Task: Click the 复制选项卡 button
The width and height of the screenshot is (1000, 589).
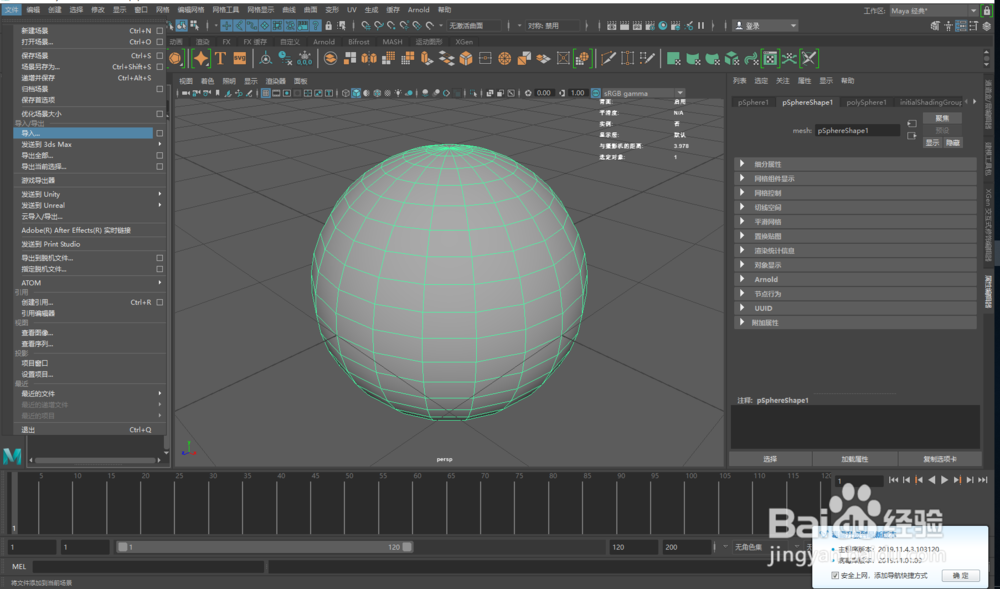Action: [939, 459]
